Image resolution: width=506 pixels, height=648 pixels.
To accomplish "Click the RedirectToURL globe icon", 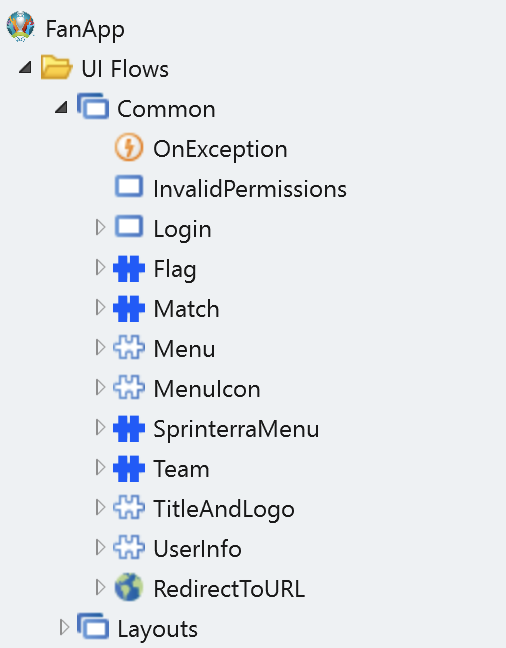I will [x=129, y=587].
